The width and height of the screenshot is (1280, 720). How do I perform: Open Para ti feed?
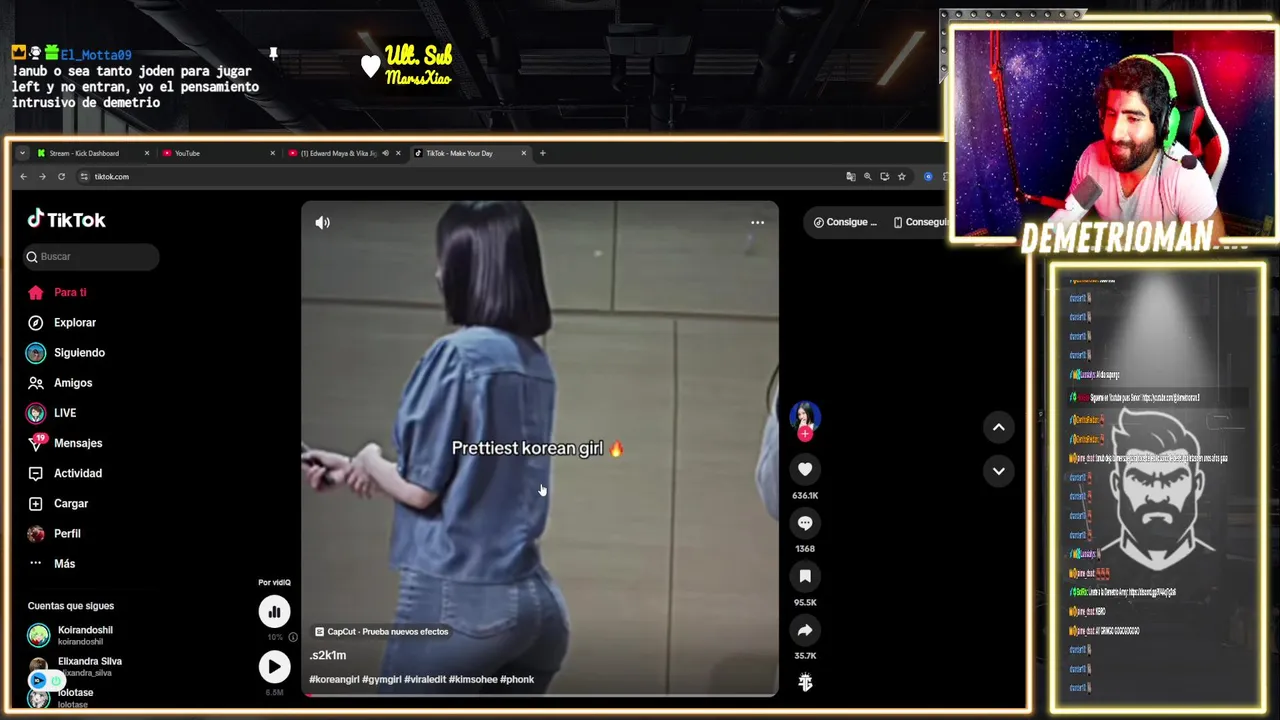[x=70, y=292]
